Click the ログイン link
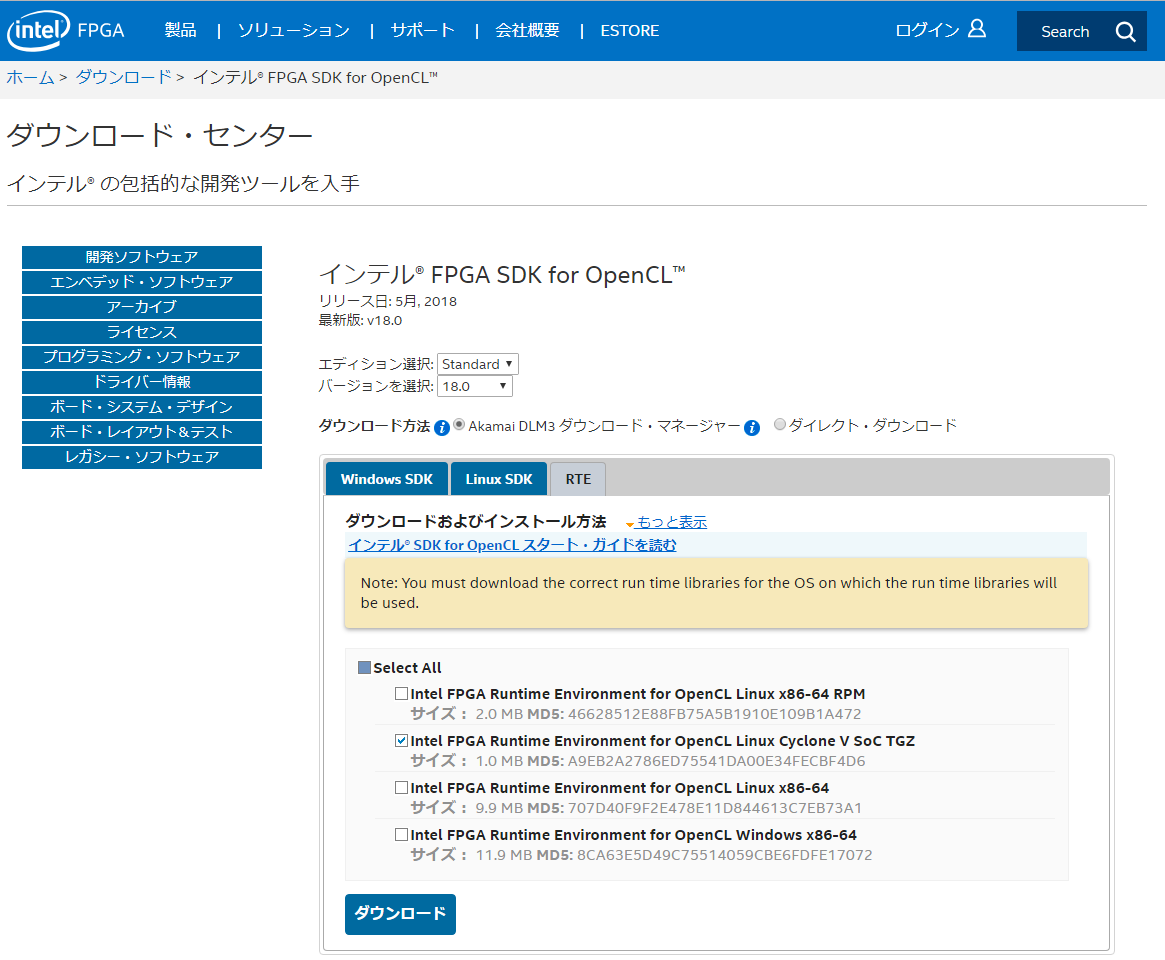 (927, 30)
